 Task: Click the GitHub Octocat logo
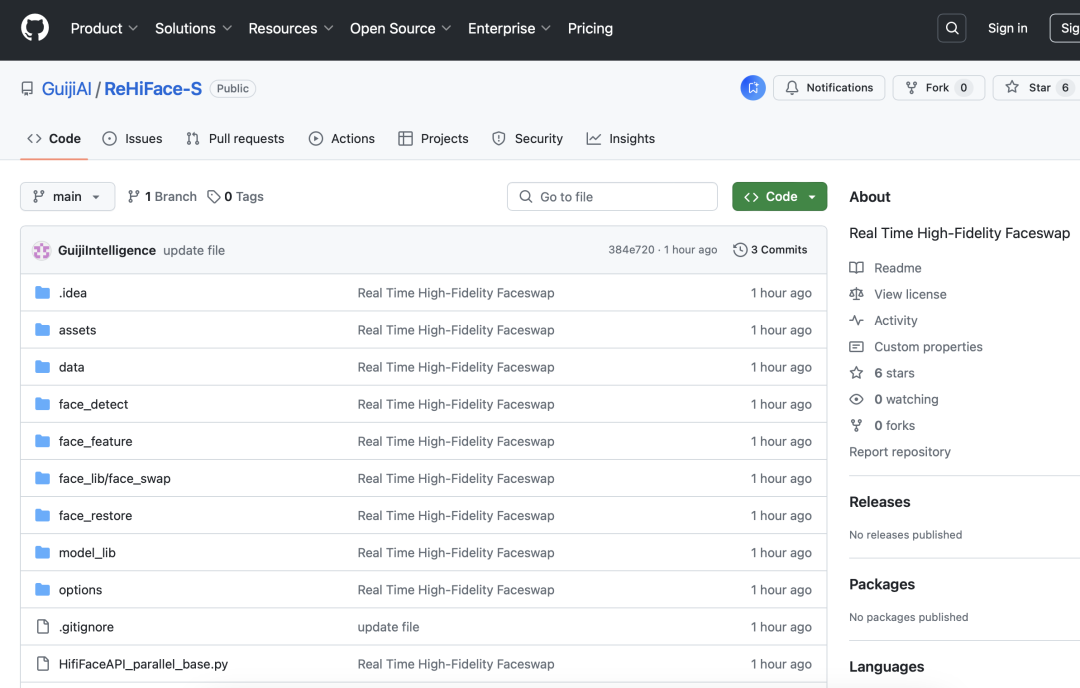pos(35,28)
